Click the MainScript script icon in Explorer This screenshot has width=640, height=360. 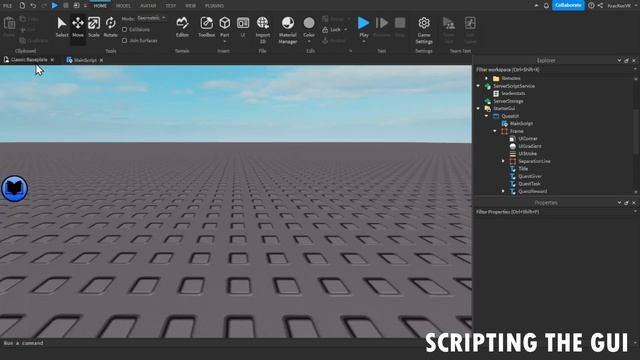pos(504,123)
